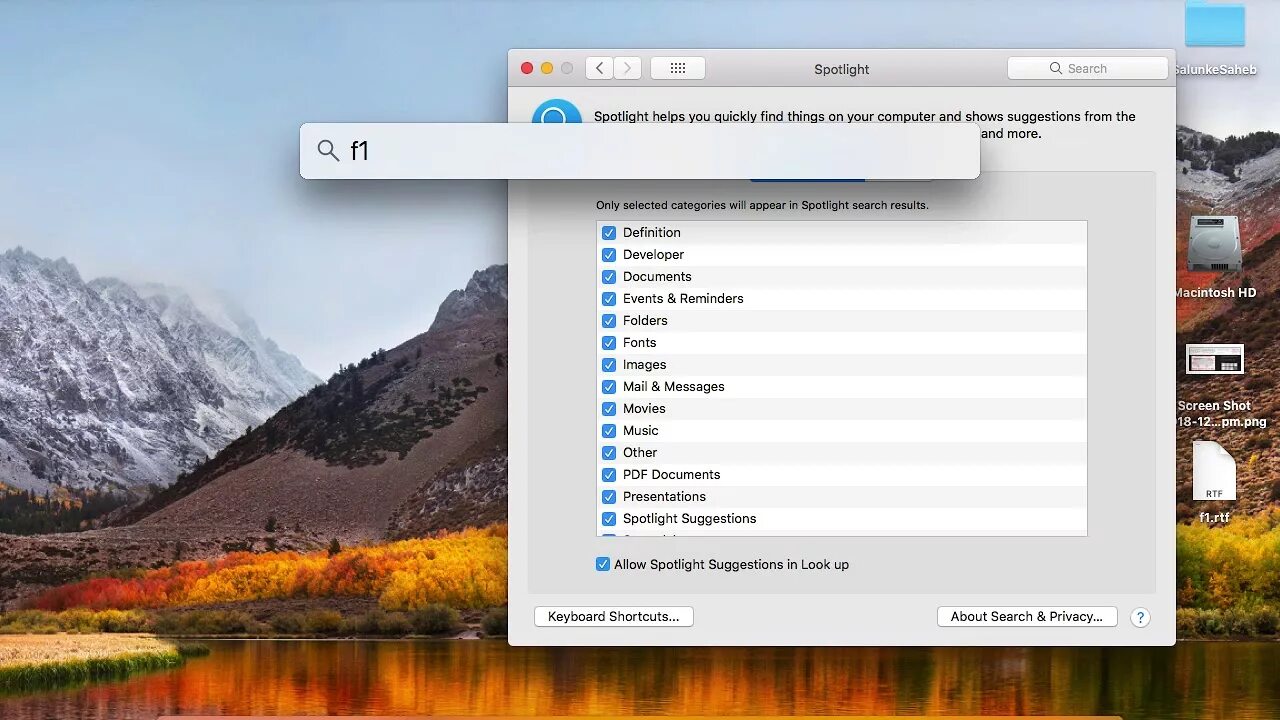Click into the Spotlight search bar containing f1
This screenshot has height=720, width=1280.
click(640, 151)
